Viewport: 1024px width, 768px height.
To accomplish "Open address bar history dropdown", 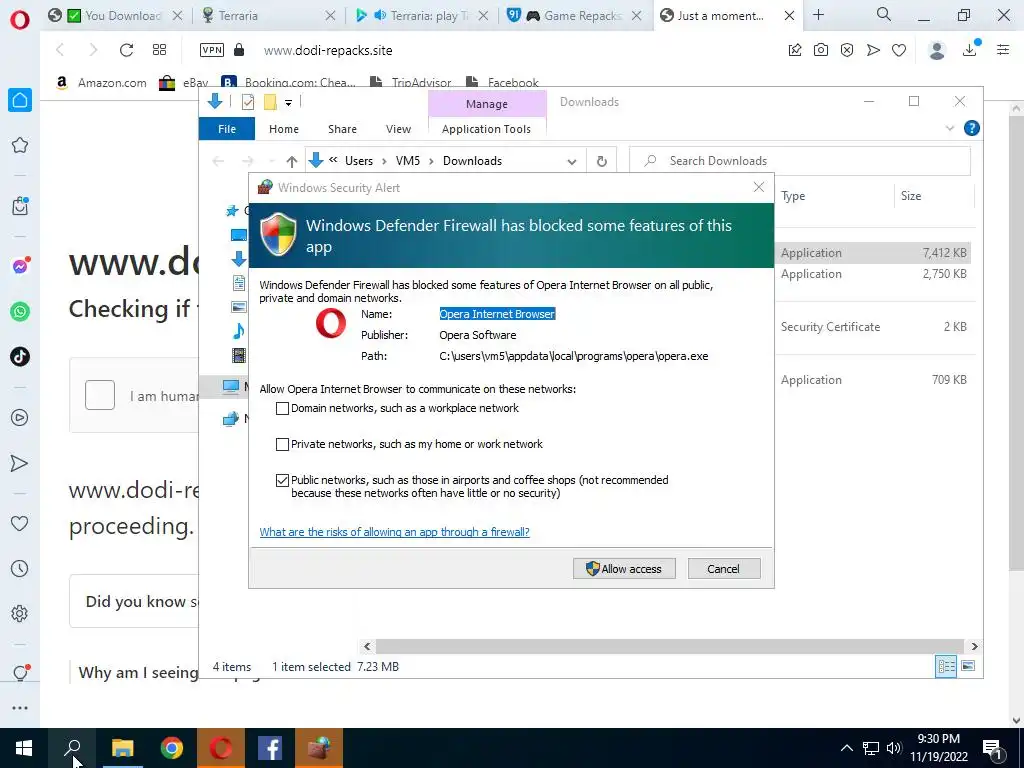I will 571,161.
